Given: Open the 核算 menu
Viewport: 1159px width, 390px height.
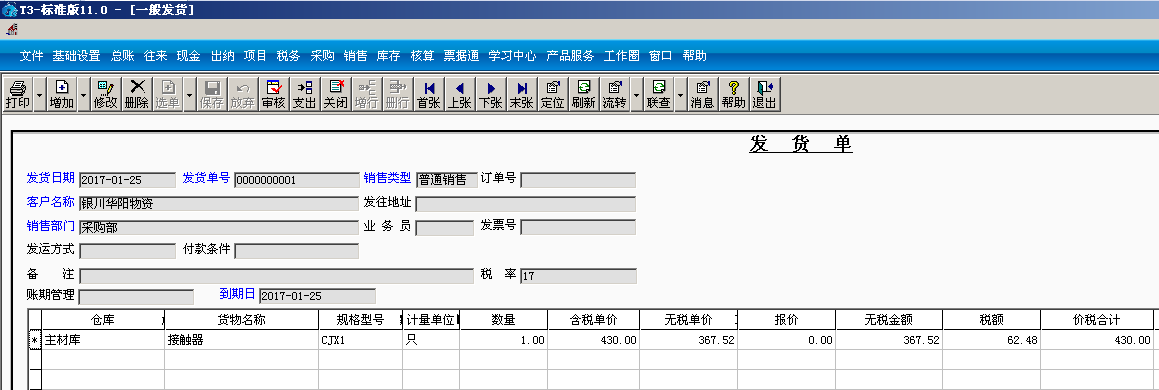Looking at the screenshot, I should [422, 55].
